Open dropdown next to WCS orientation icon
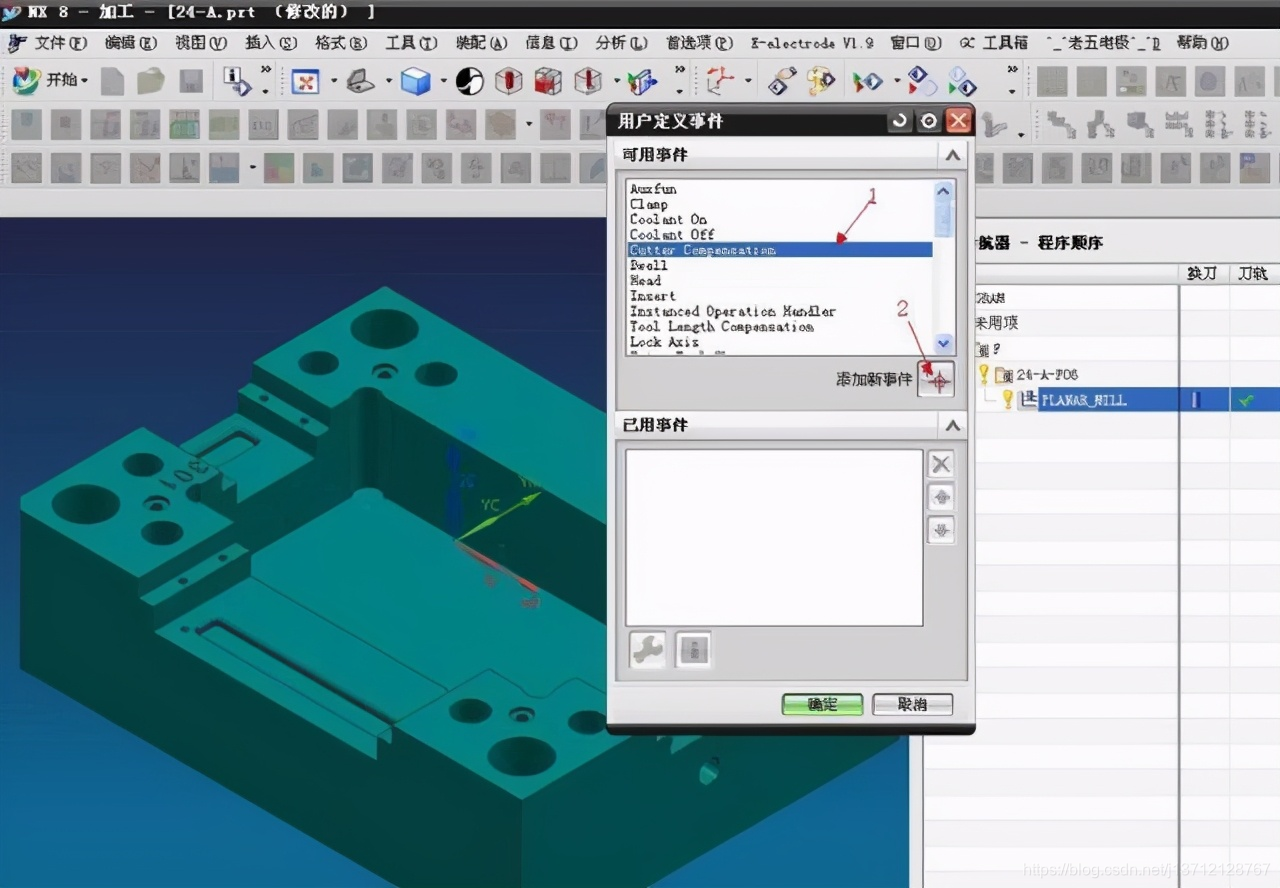The width and height of the screenshot is (1280, 888). 746,82
